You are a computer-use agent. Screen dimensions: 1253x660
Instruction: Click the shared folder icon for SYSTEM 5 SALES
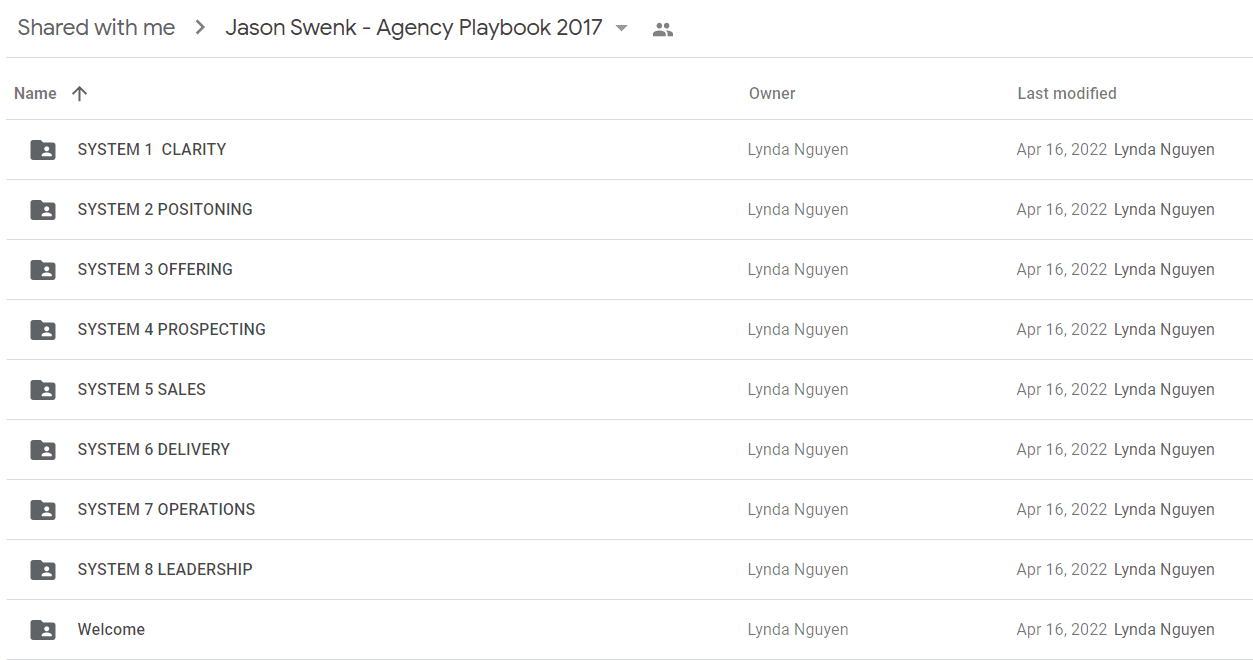tap(43, 390)
